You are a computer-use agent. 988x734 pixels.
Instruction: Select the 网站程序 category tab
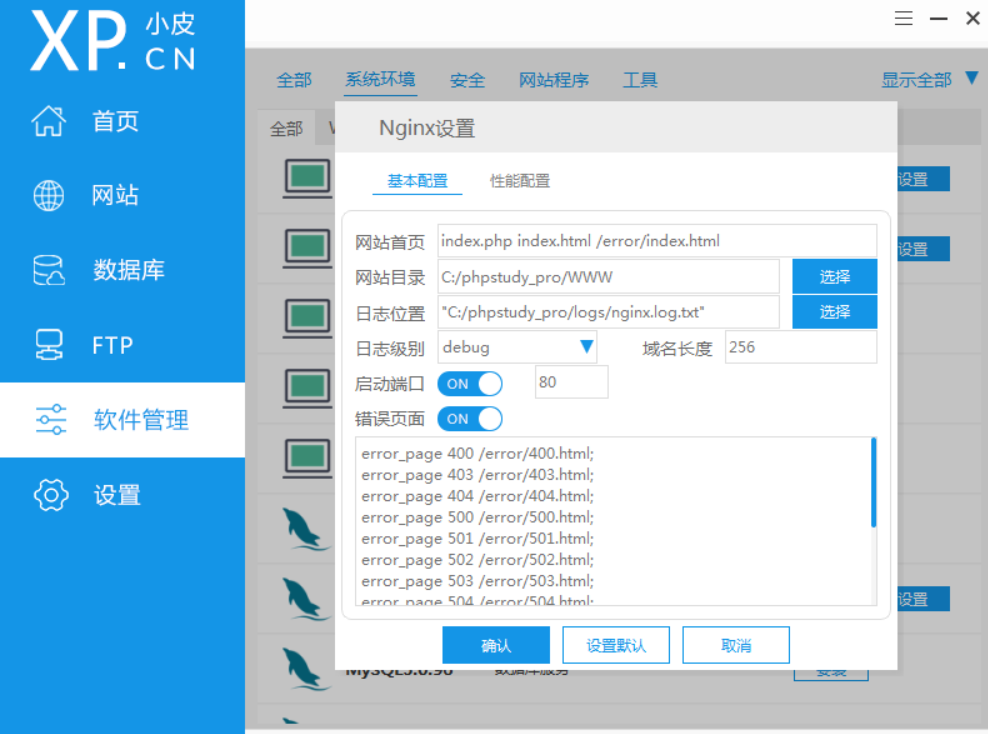[553, 80]
